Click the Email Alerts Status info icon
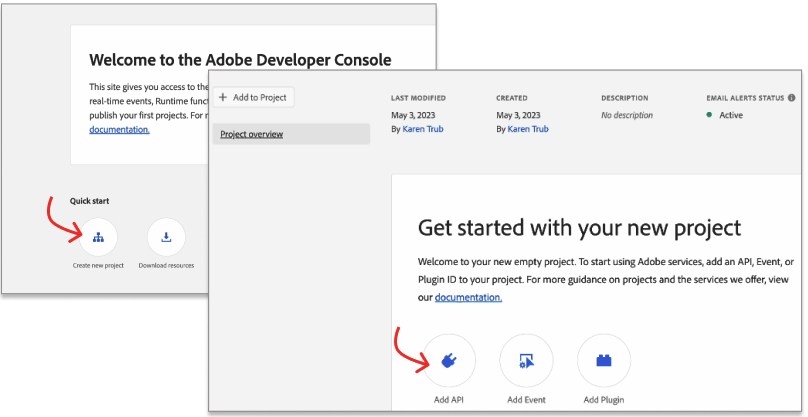The width and height of the screenshot is (808, 417). point(792,98)
